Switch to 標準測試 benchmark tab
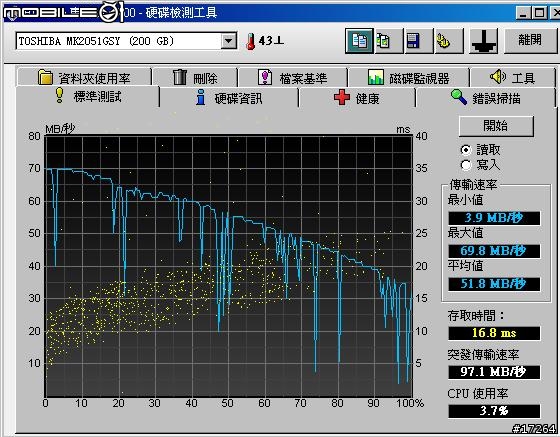The image size is (560, 437). [x=88, y=96]
